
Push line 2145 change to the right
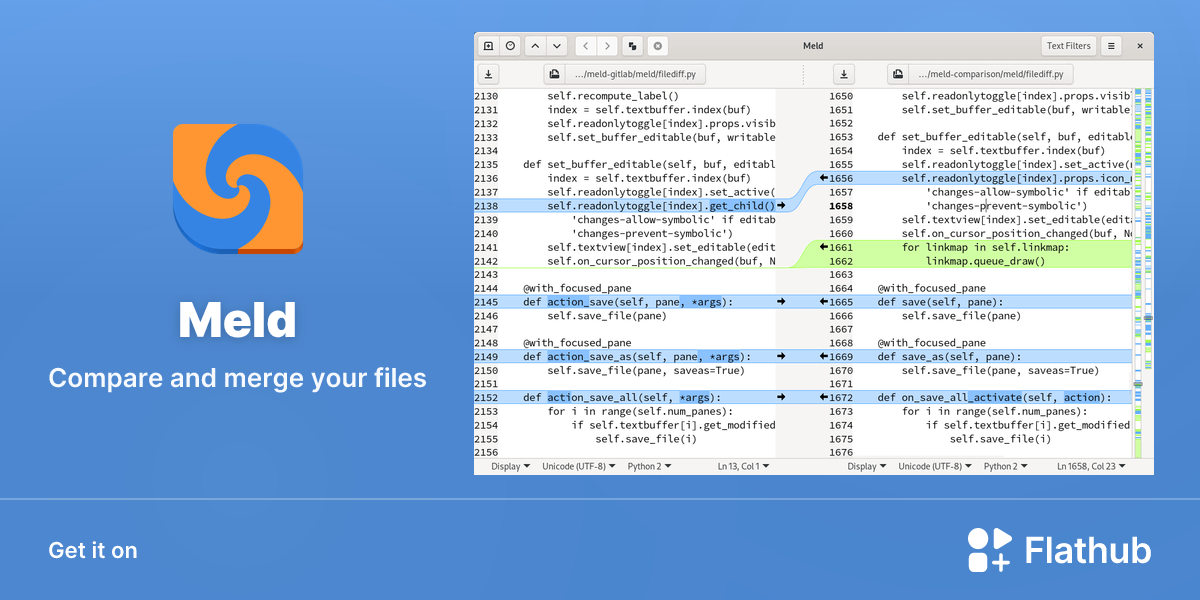782,301
